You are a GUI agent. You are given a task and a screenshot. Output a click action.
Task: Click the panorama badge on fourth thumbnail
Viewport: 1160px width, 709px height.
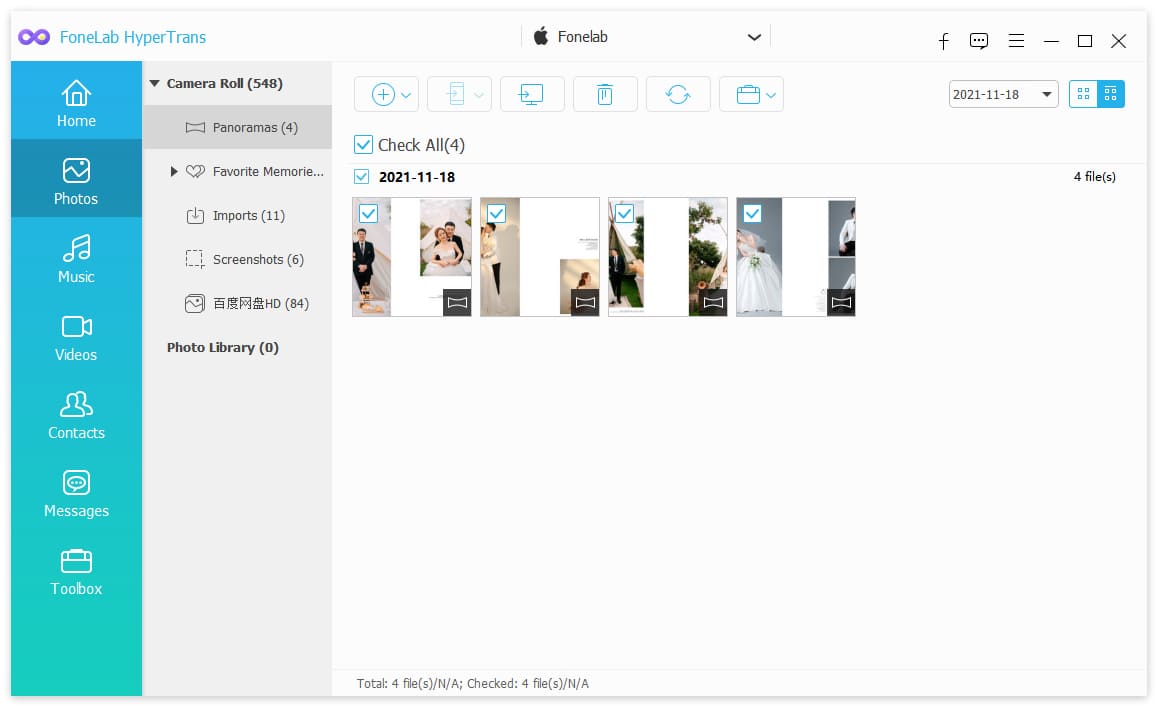(x=841, y=302)
